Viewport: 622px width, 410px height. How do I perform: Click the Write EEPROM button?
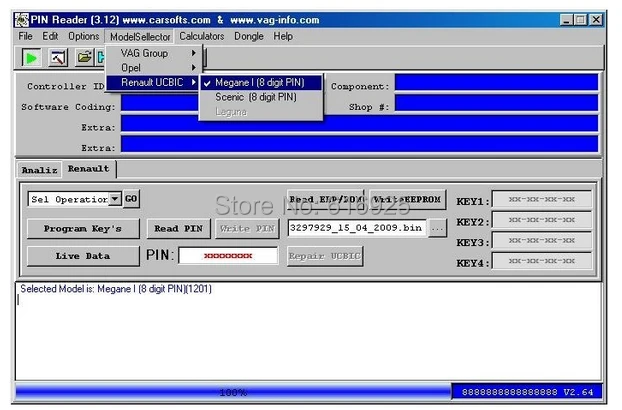click(x=407, y=199)
